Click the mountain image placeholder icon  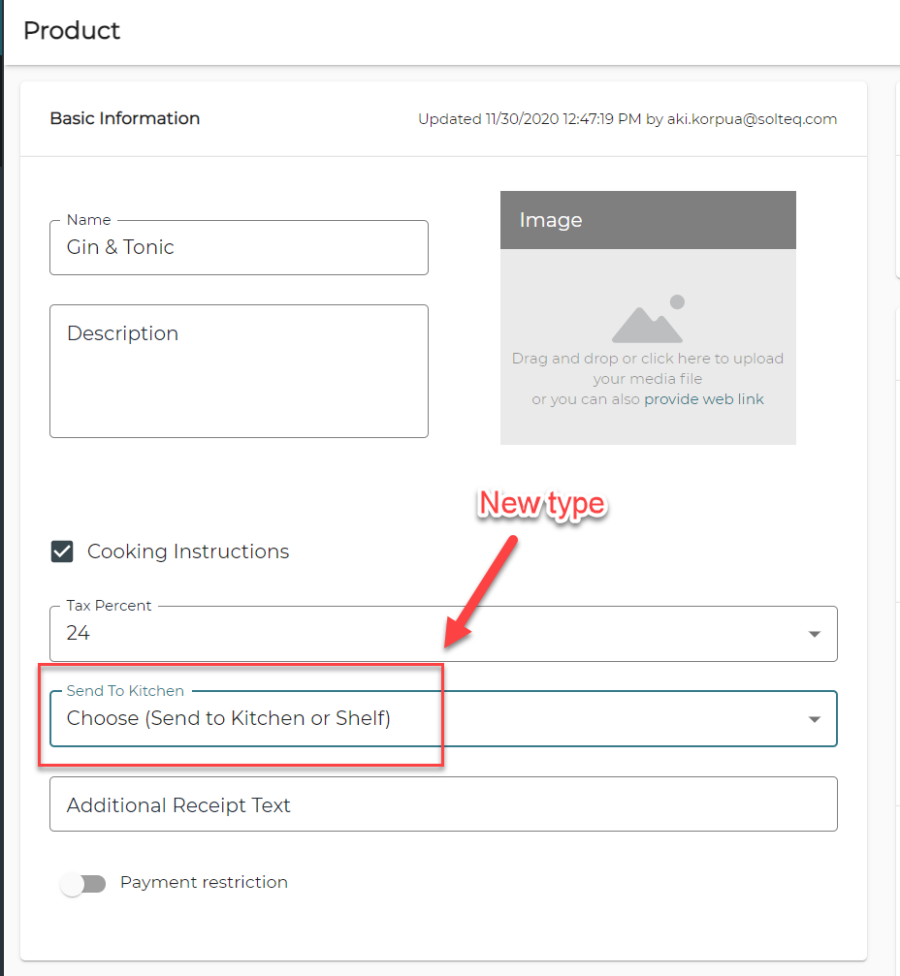(x=647, y=320)
